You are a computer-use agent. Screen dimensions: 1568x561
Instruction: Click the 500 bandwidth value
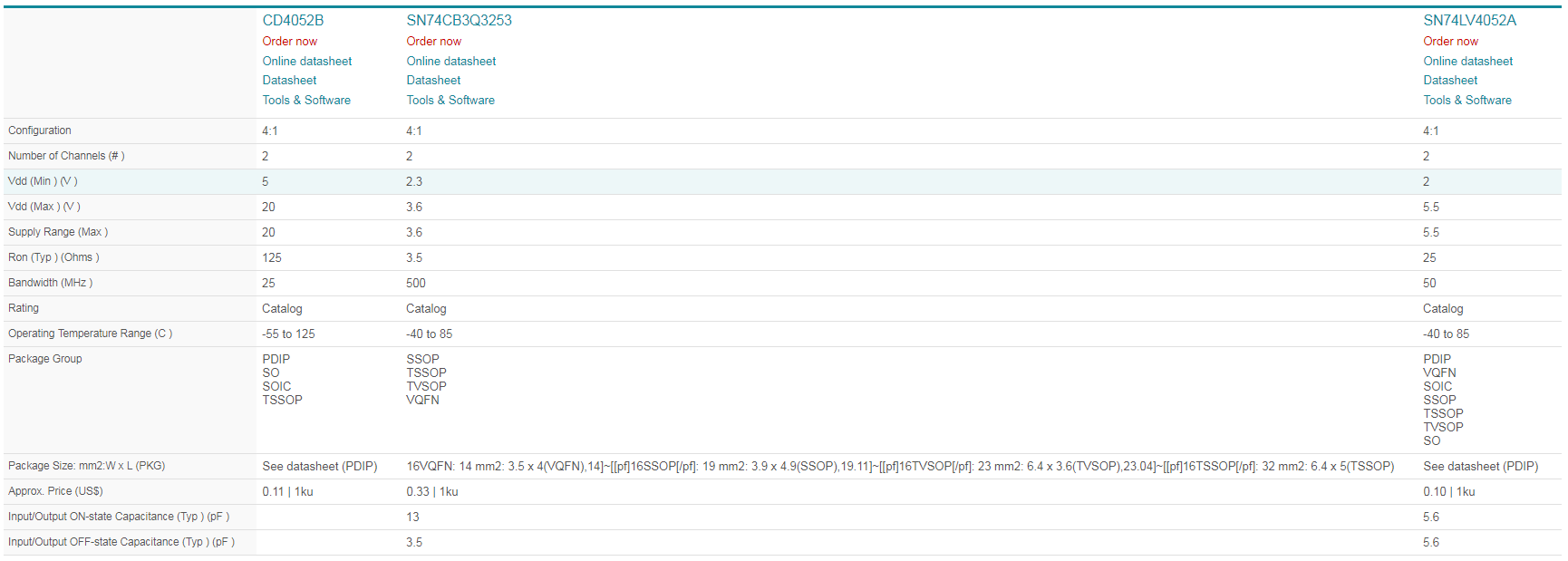pyautogui.click(x=416, y=283)
